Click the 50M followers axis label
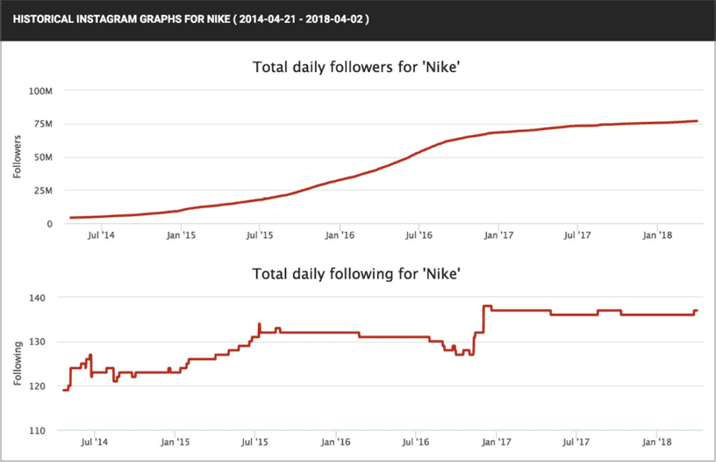The image size is (716, 462). click(43, 158)
